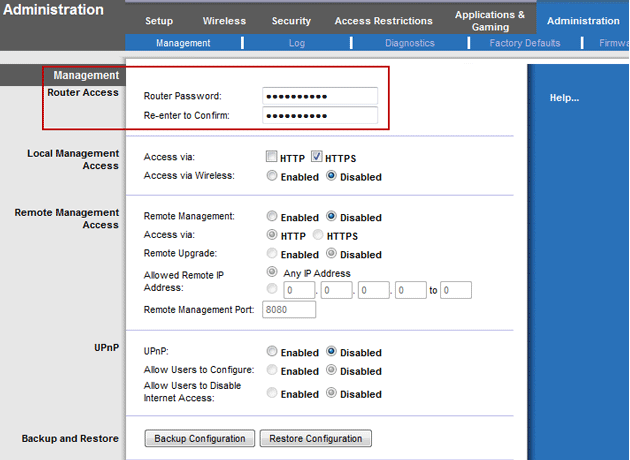Enable Access via Wireless
The width and height of the screenshot is (630, 460).
click(x=272, y=177)
